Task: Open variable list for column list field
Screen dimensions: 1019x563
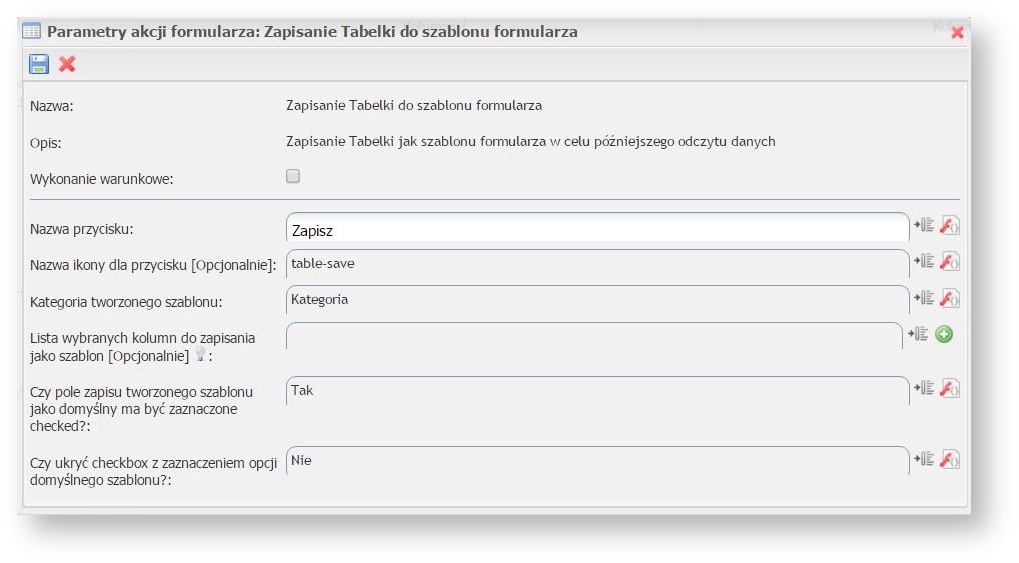Action: tap(918, 334)
